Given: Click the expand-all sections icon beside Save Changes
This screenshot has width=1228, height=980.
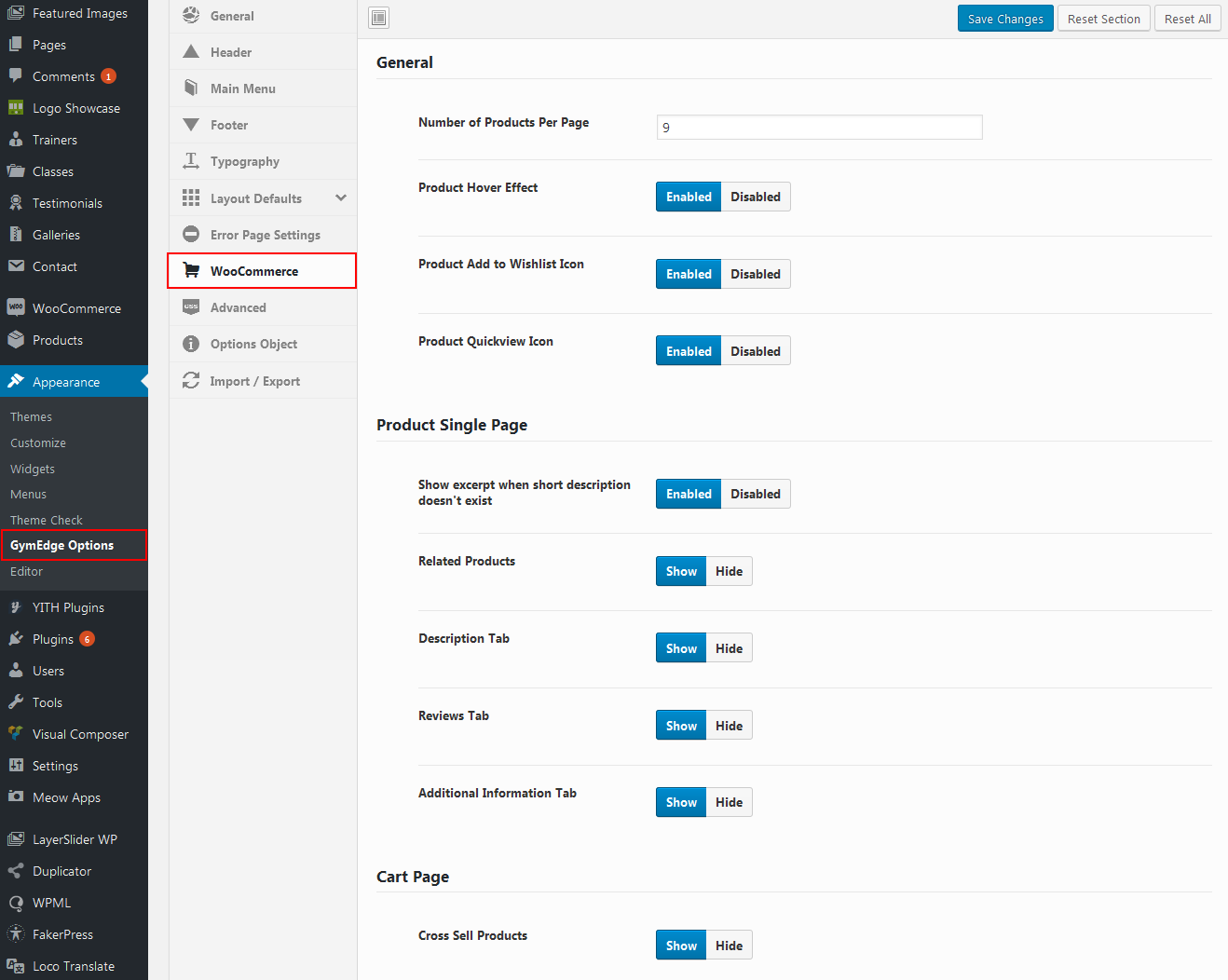Looking at the screenshot, I should click(x=379, y=18).
